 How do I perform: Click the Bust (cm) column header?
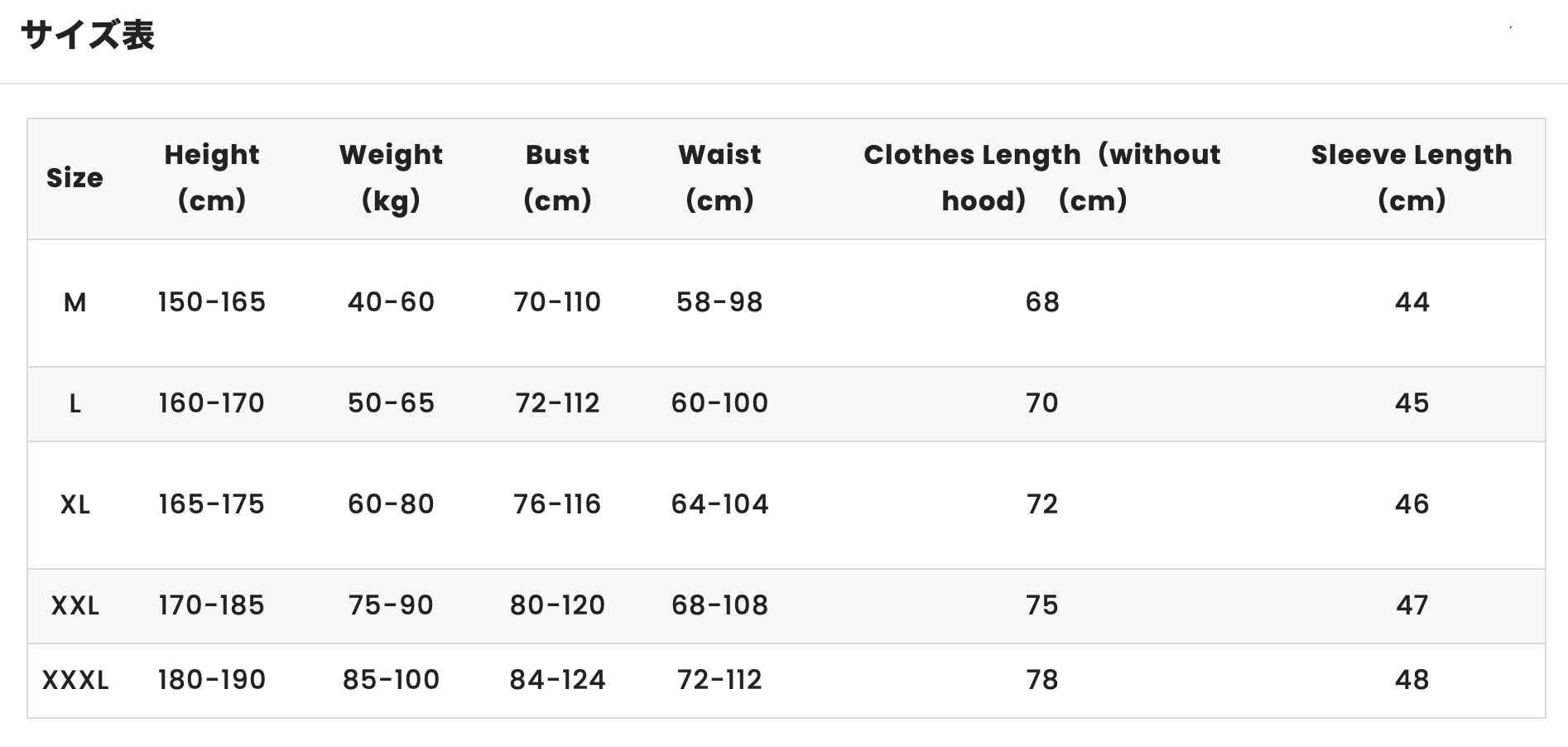(557, 177)
